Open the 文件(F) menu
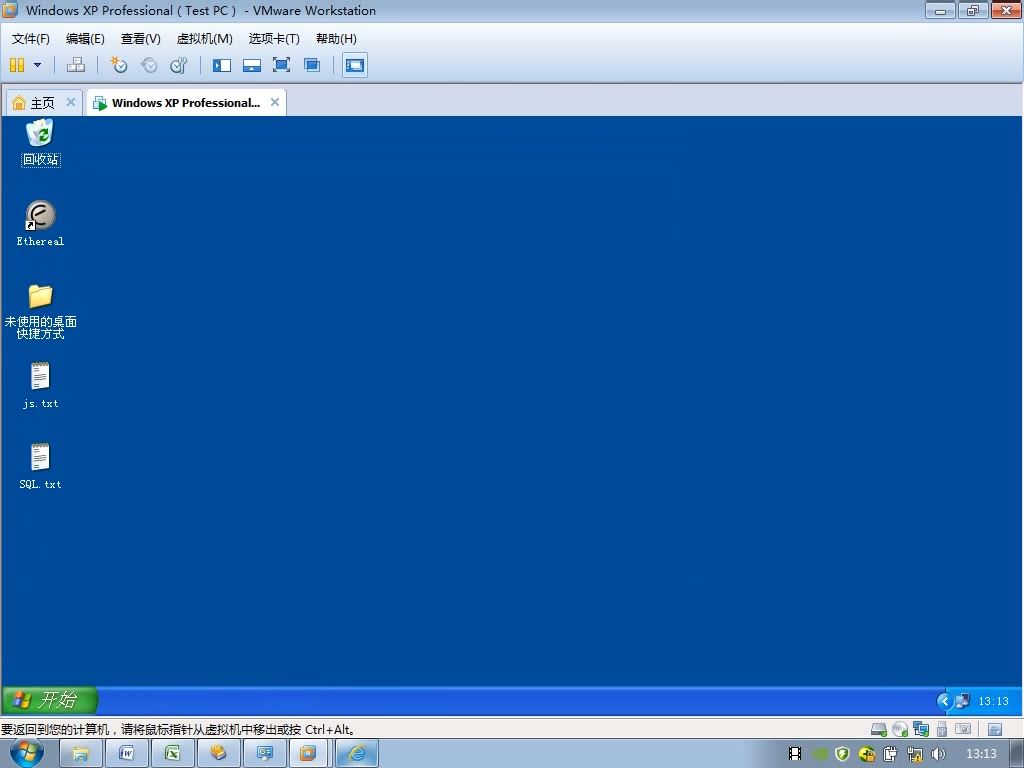The height and width of the screenshot is (768, 1024). pos(31,39)
